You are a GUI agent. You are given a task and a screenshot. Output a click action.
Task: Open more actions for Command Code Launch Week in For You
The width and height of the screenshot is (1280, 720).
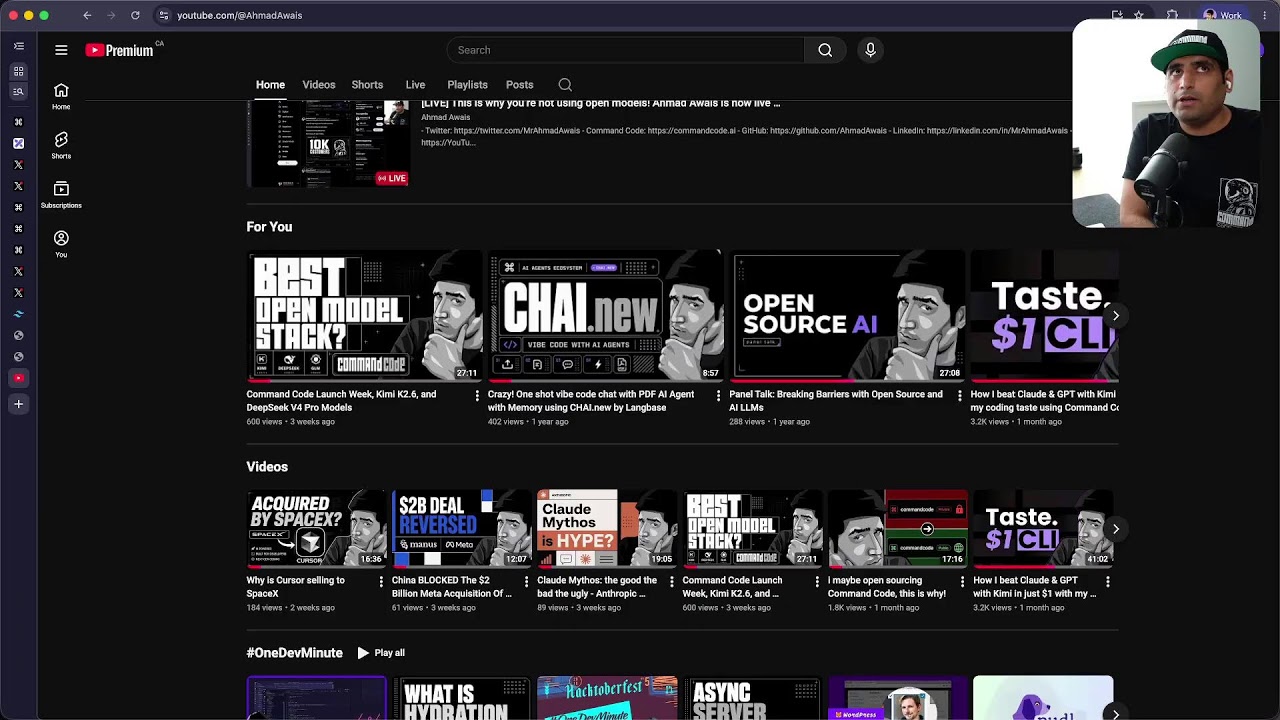click(476, 396)
